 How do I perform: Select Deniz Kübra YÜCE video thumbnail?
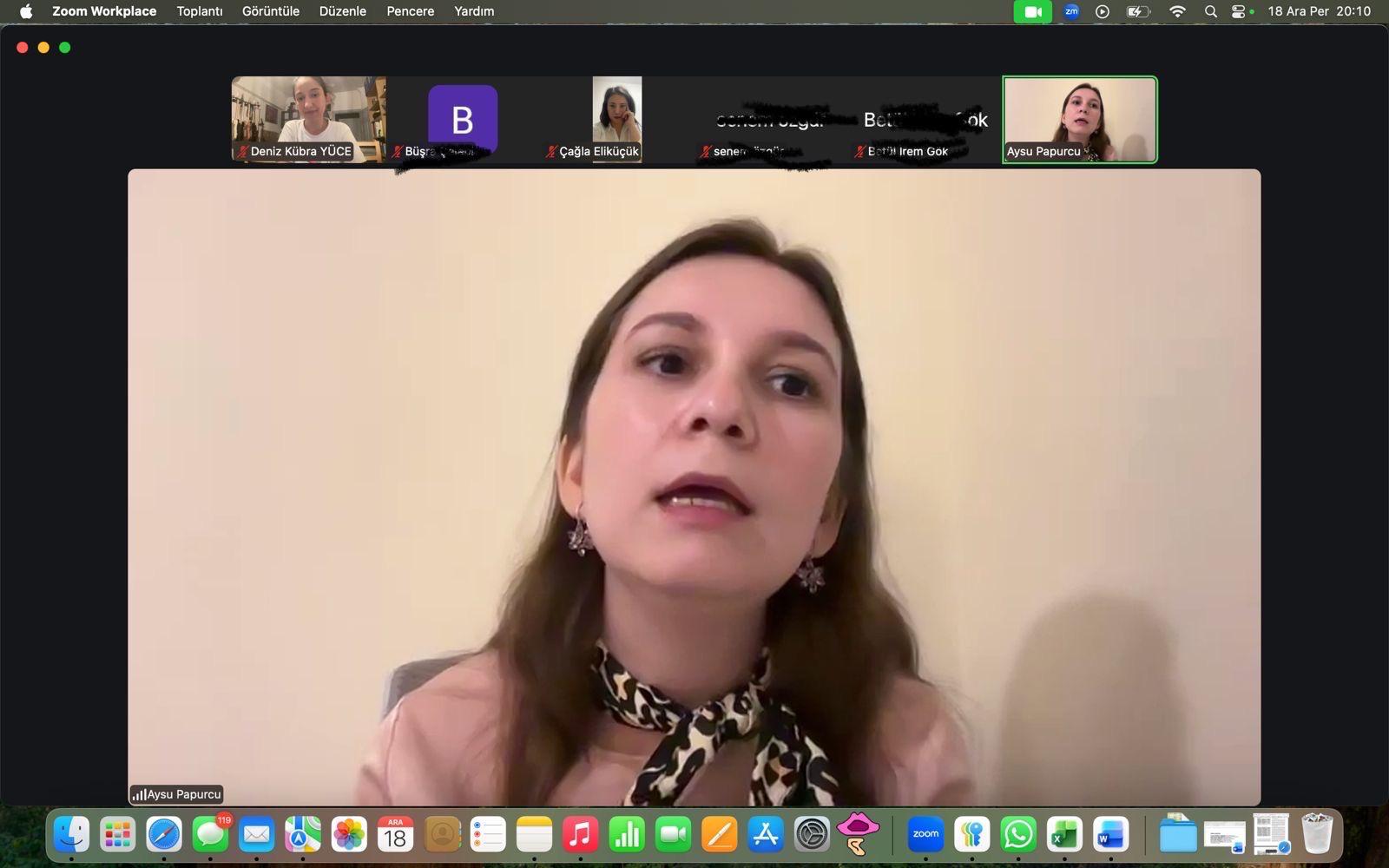point(308,119)
